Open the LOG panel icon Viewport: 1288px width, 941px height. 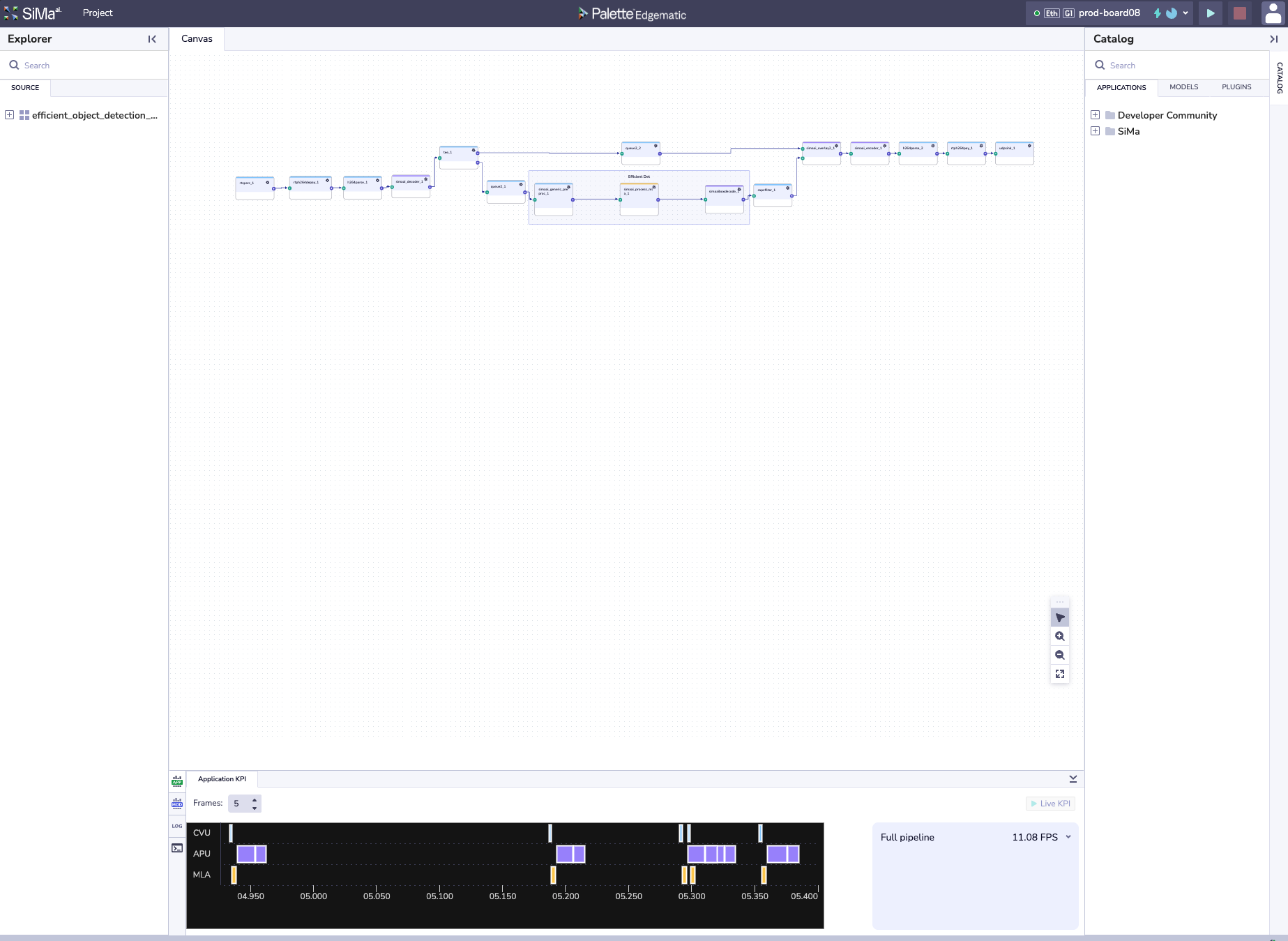177,826
